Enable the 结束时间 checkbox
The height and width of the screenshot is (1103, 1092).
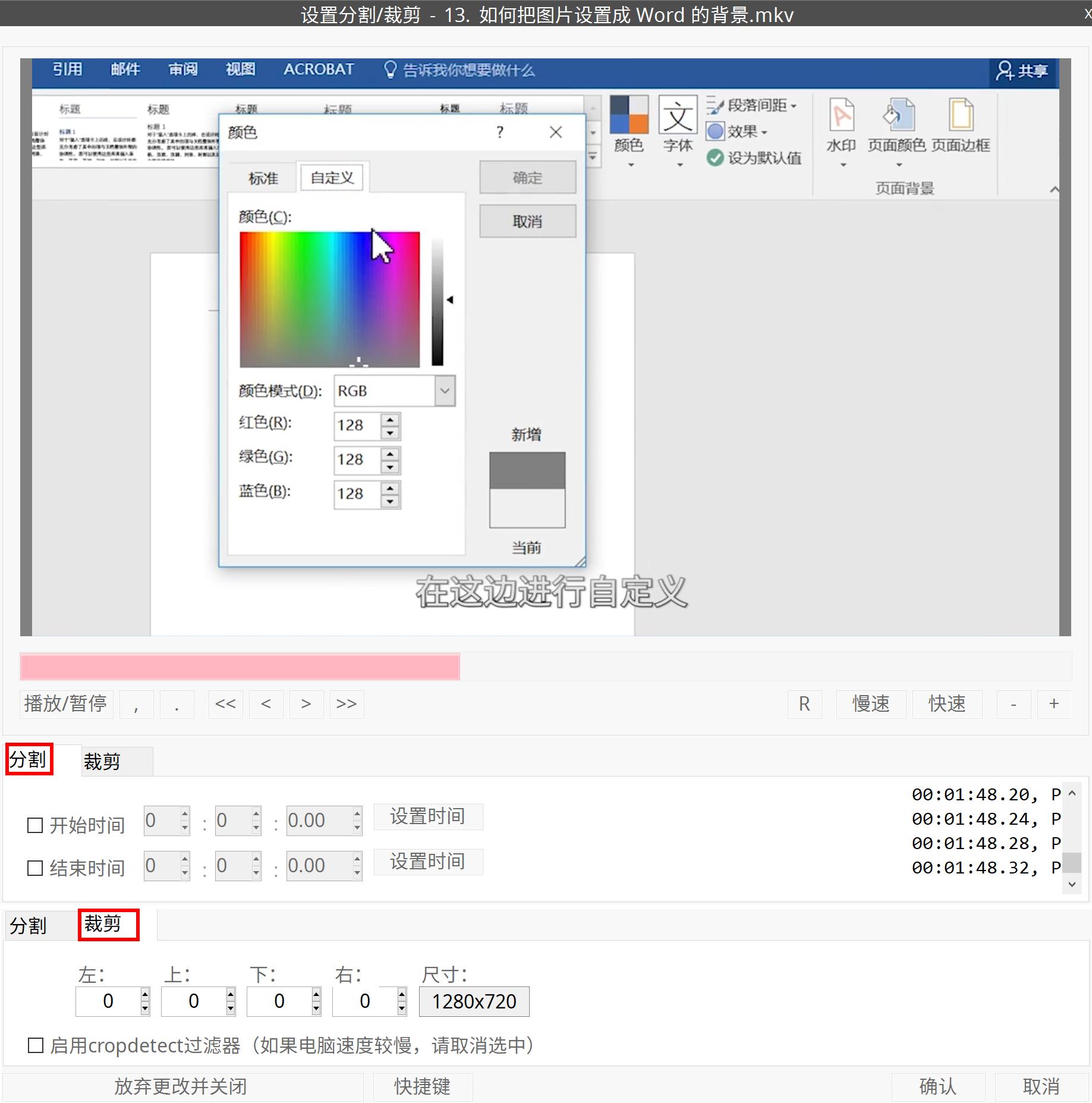[x=36, y=868]
